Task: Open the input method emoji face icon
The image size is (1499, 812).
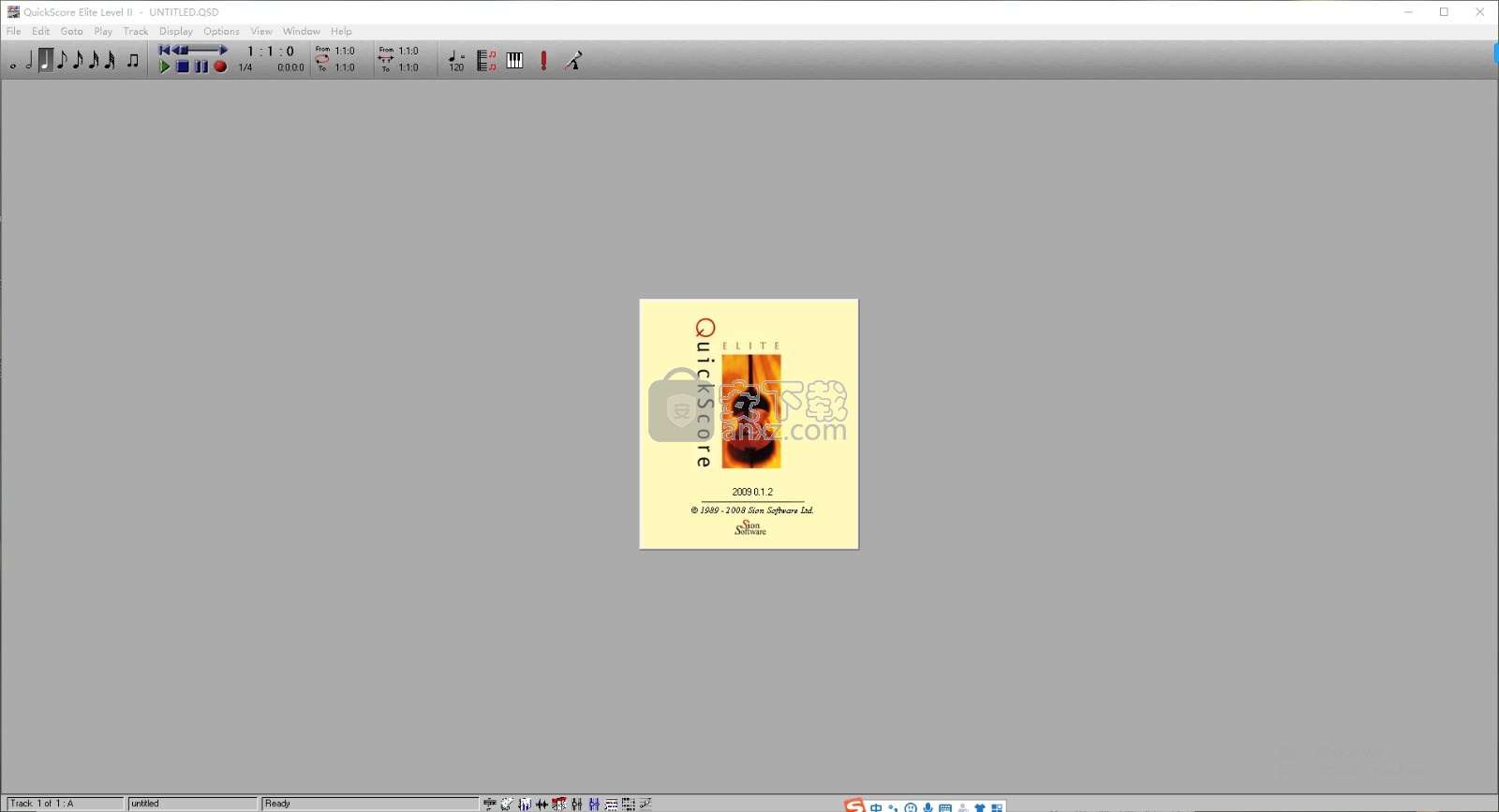Action: pos(911,807)
